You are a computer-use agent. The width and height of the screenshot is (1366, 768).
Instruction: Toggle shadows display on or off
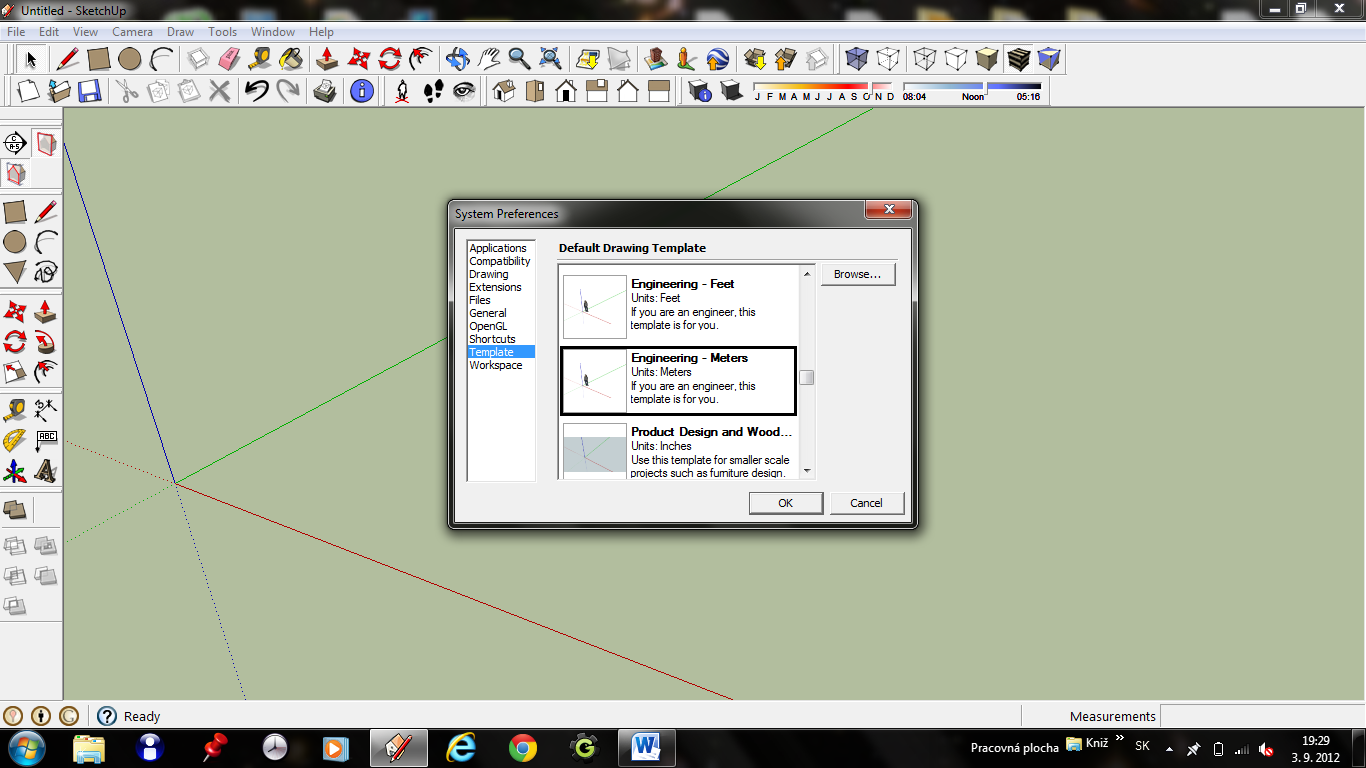click(731, 92)
